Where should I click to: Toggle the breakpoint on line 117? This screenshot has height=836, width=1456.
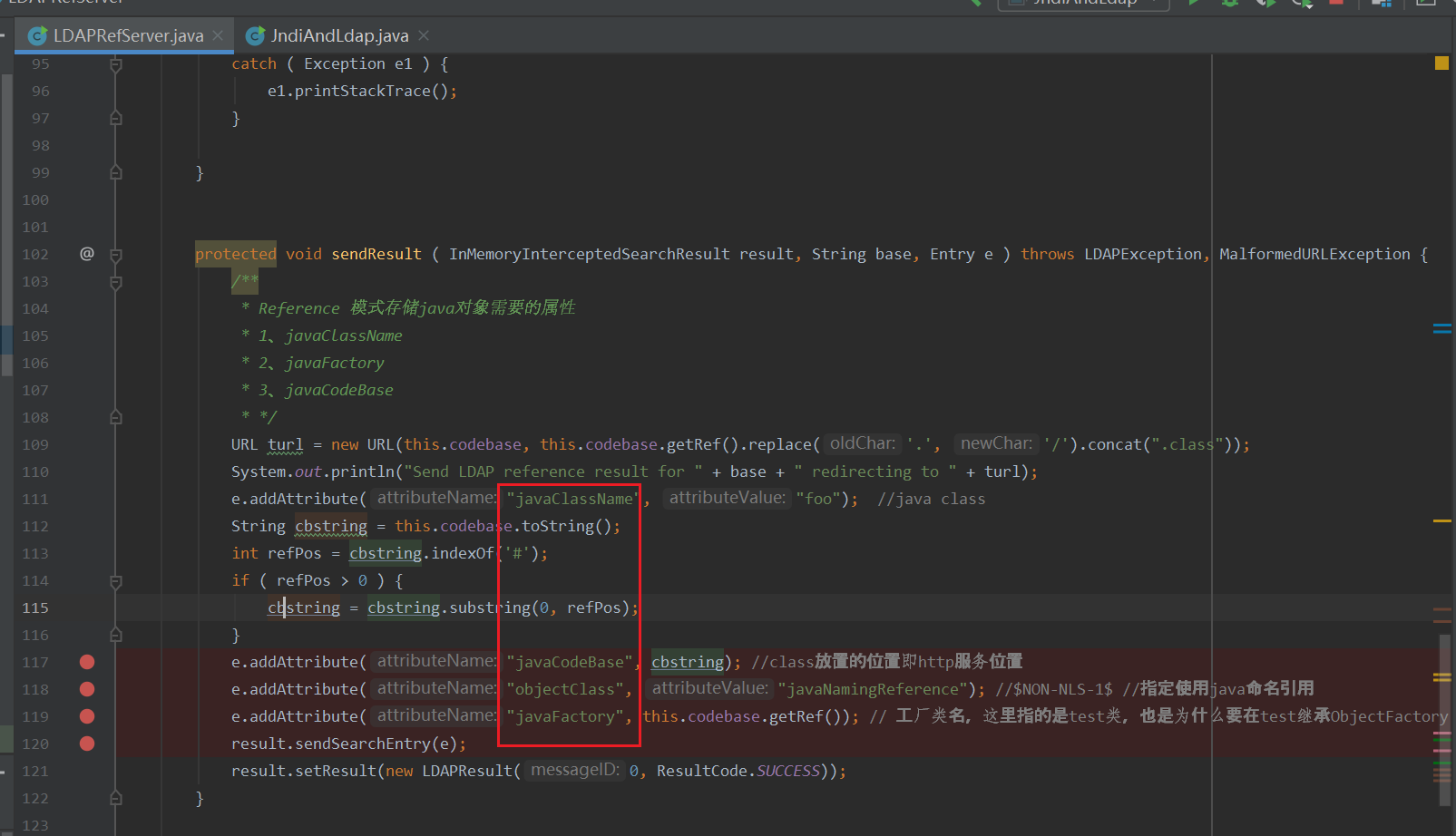[87, 662]
